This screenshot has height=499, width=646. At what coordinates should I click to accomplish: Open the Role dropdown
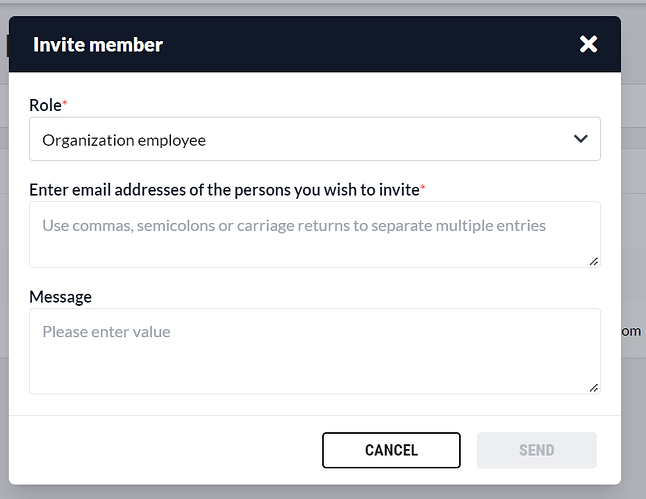pos(314,140)
